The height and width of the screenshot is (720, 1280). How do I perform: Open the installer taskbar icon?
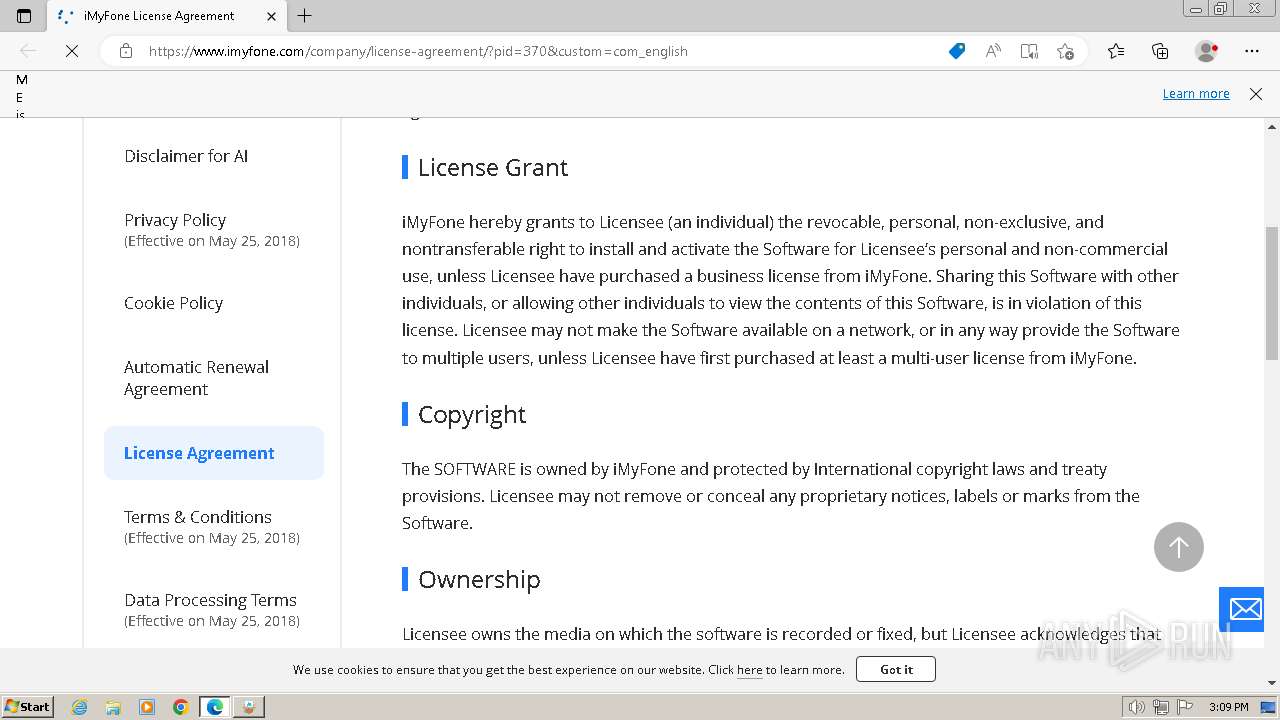pos(249,707)
